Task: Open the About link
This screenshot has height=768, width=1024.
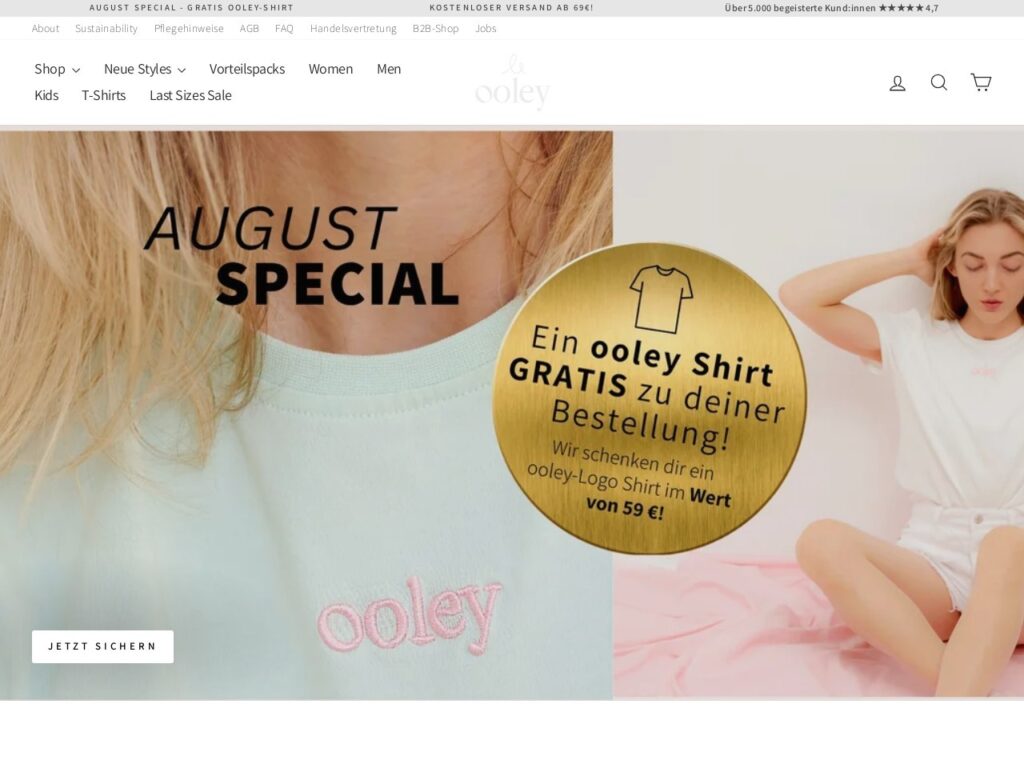Action: pos(45,29)
